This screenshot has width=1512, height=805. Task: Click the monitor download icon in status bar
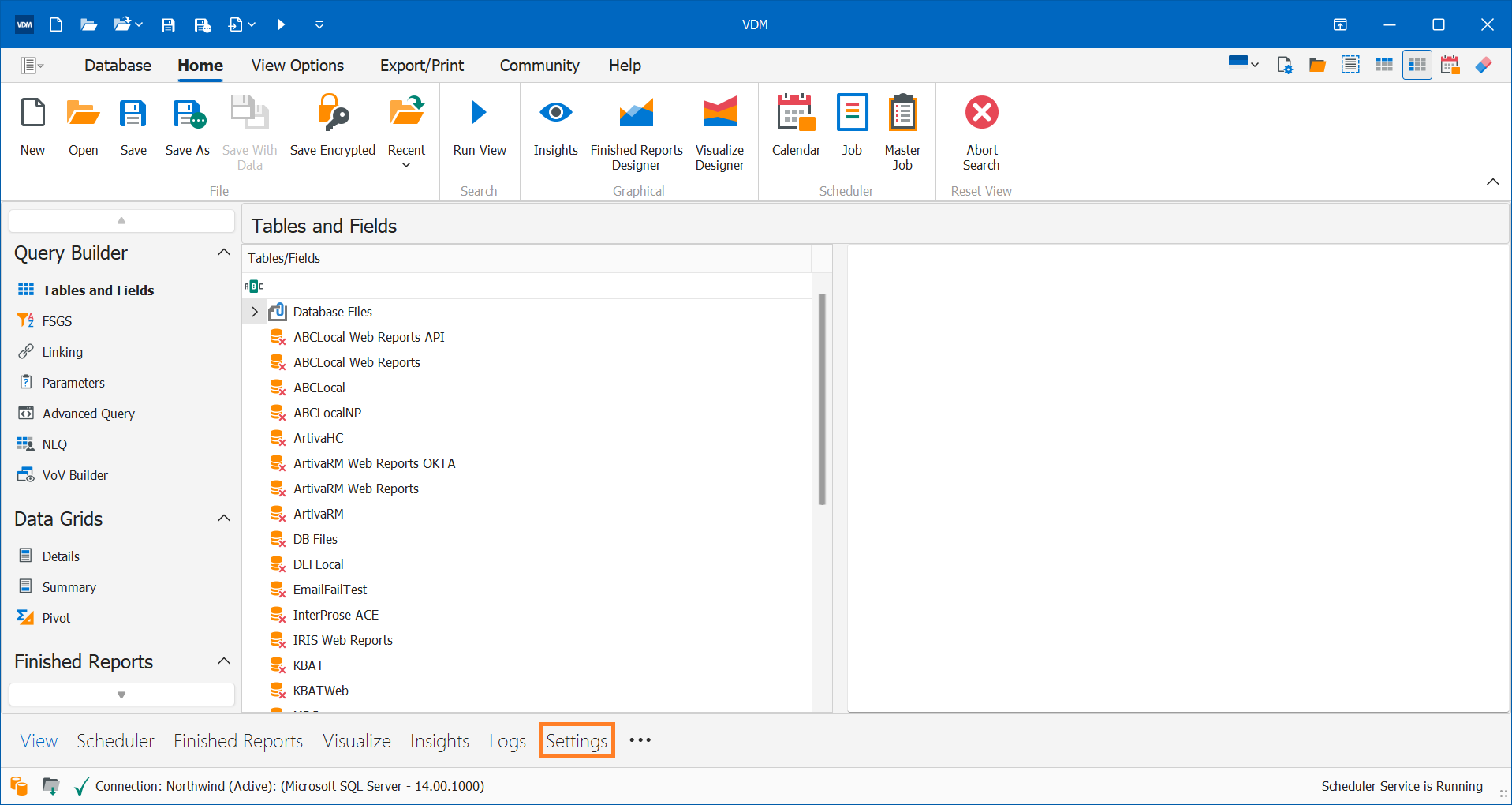coord(50,786)
